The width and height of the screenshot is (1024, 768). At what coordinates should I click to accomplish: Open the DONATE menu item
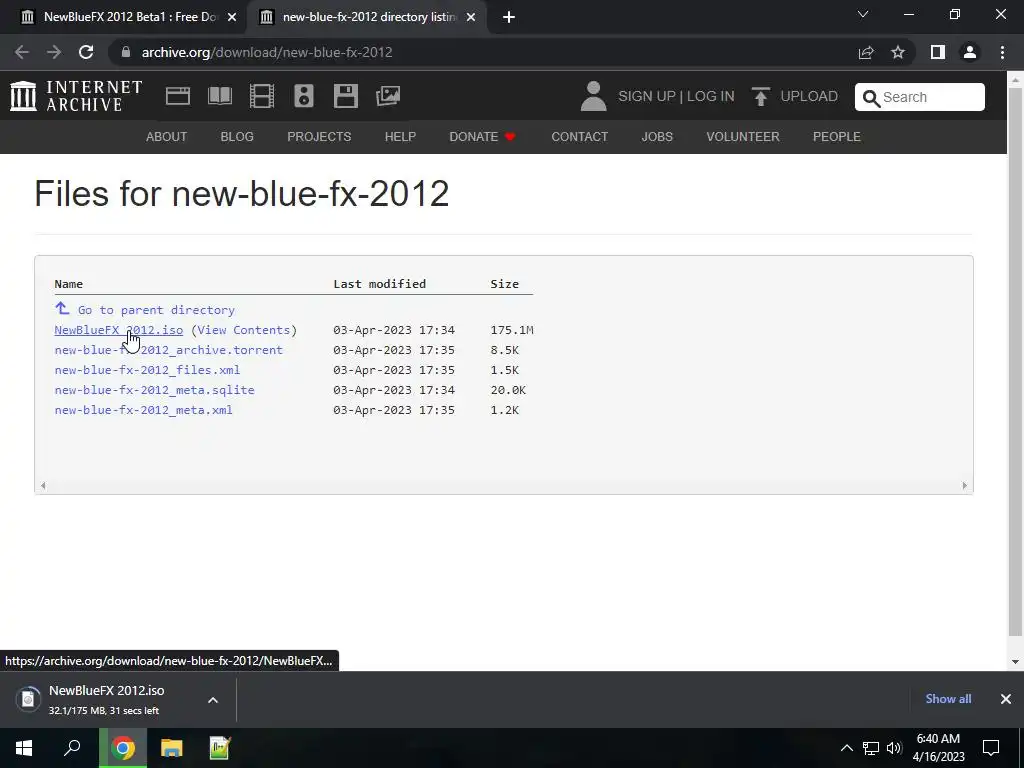pyautogui.click(x=483, y=136)
